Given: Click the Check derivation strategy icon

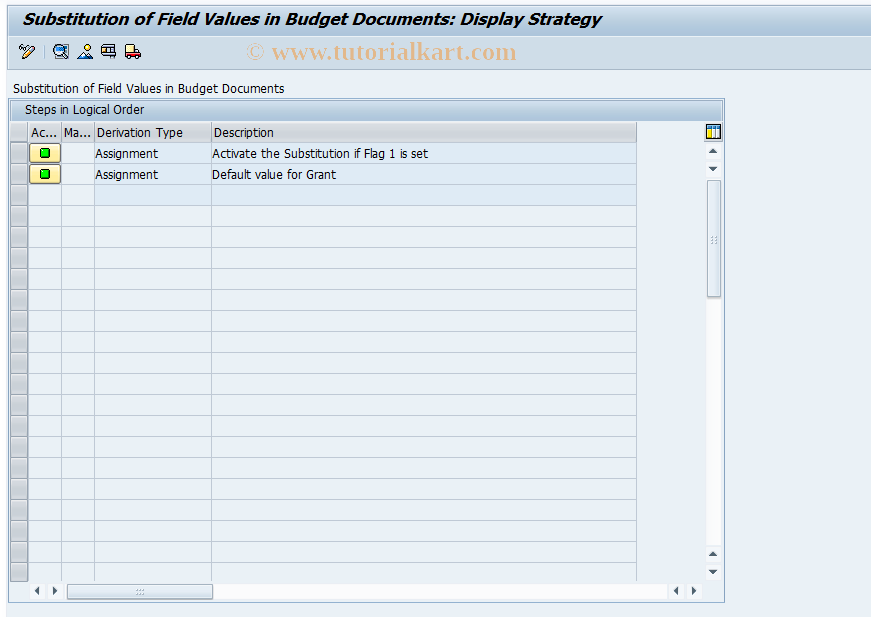Looking at the screenshot, I should [60, 51].
